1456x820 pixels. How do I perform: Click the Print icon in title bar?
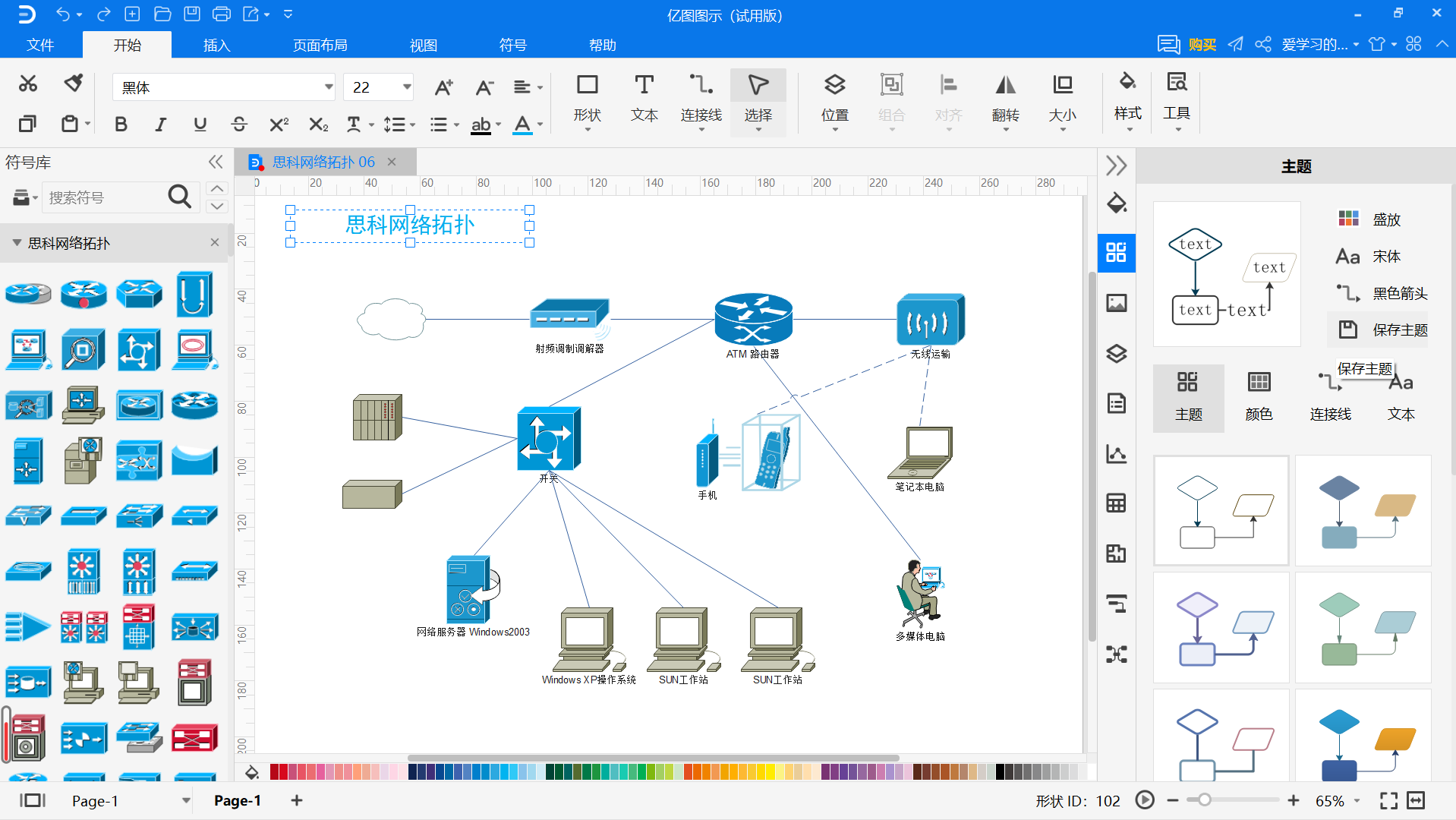(x=222, y=14)
